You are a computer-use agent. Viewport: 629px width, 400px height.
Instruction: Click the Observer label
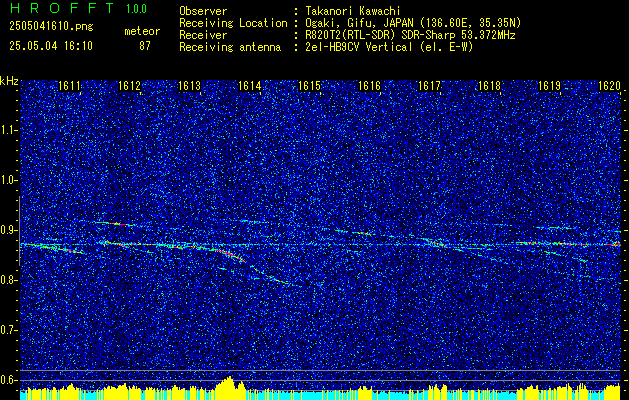pos(203,11)
